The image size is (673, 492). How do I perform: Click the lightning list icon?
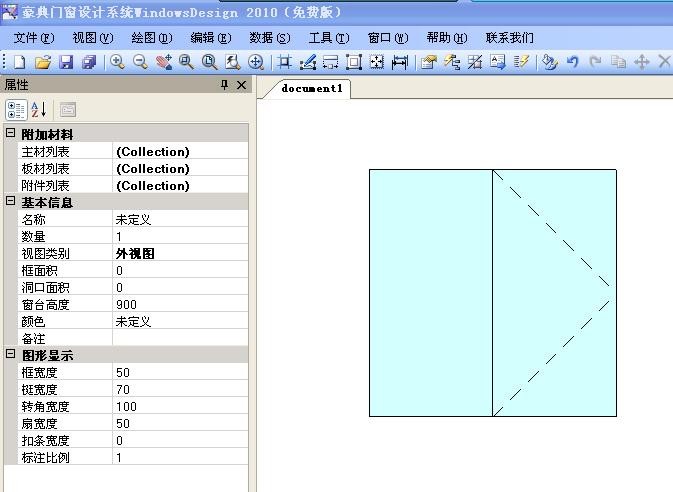point(521,62)
